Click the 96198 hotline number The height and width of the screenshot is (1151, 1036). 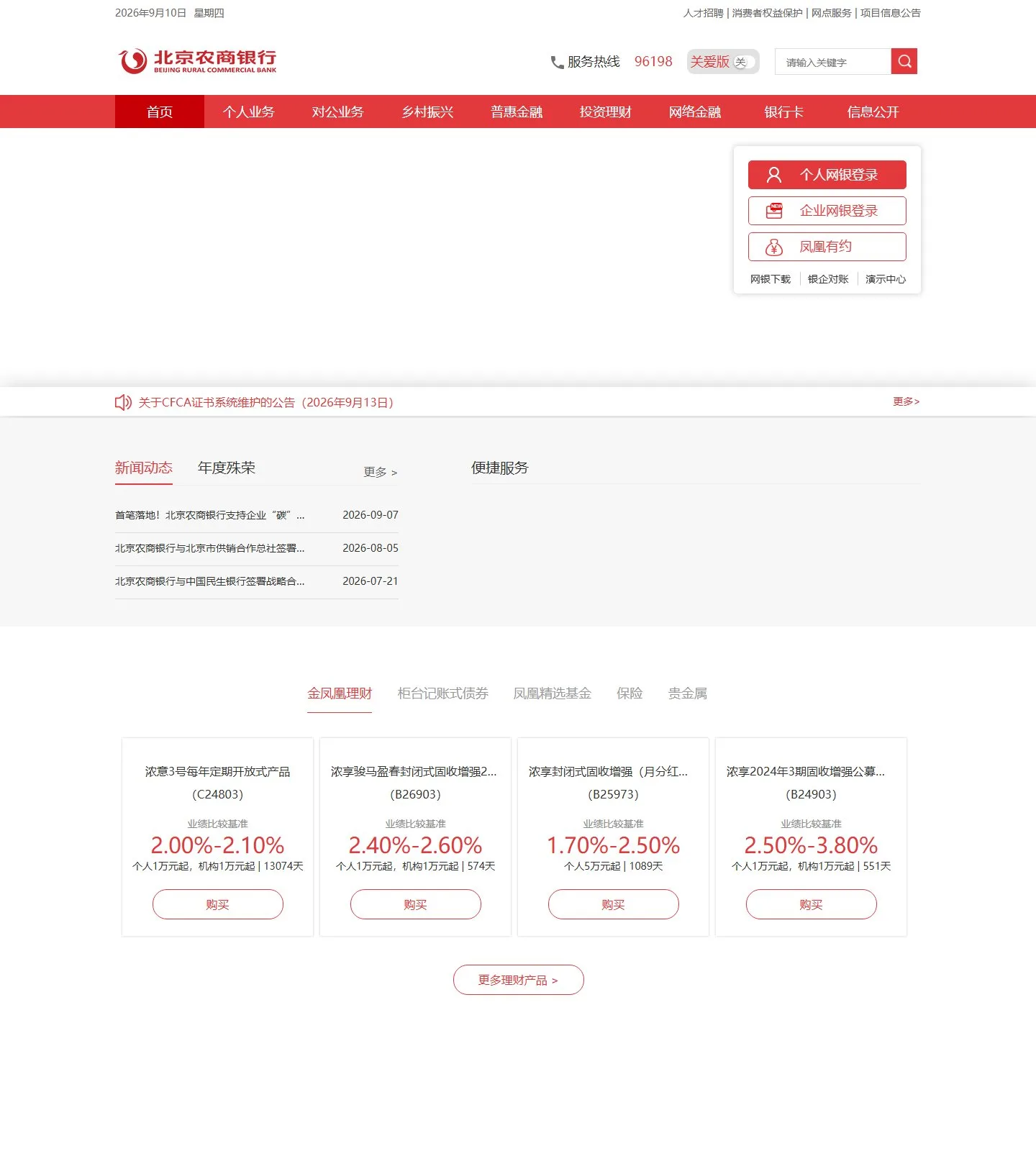(653, 62)
